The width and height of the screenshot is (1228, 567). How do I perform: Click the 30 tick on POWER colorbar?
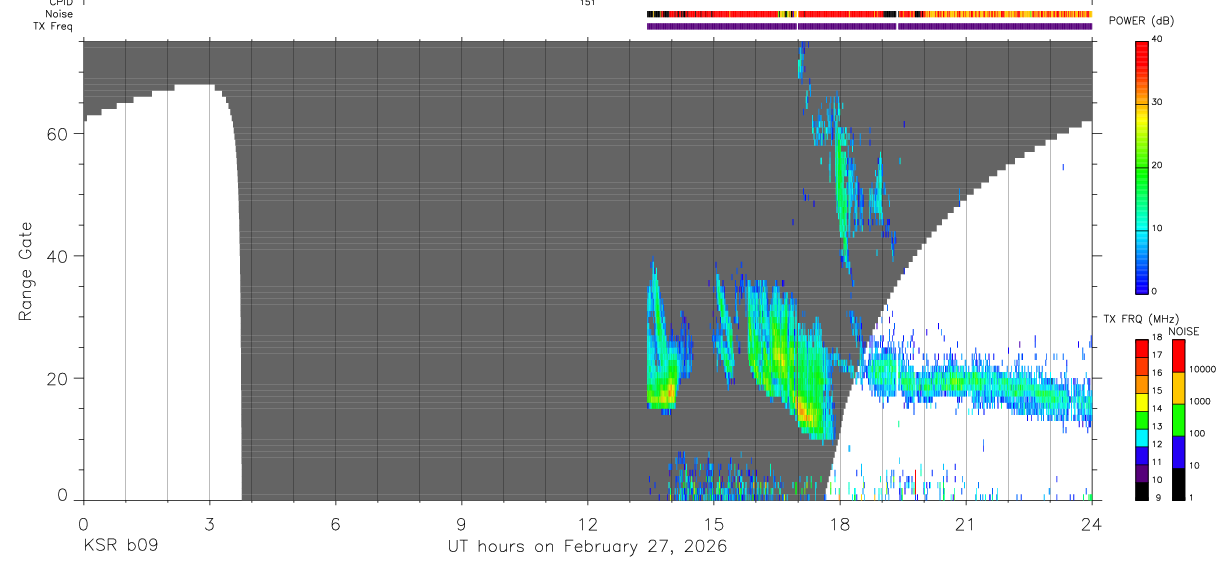click(x=1157, y=102)
